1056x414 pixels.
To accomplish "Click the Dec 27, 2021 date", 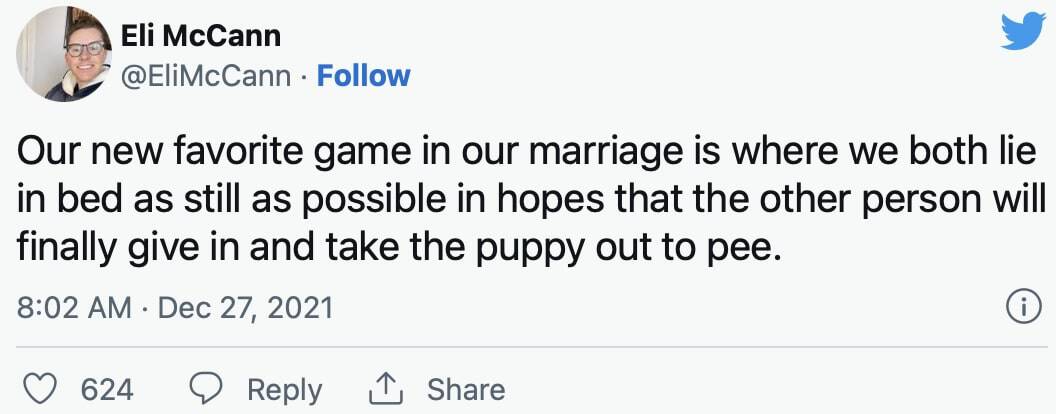I will pos(245,308).
